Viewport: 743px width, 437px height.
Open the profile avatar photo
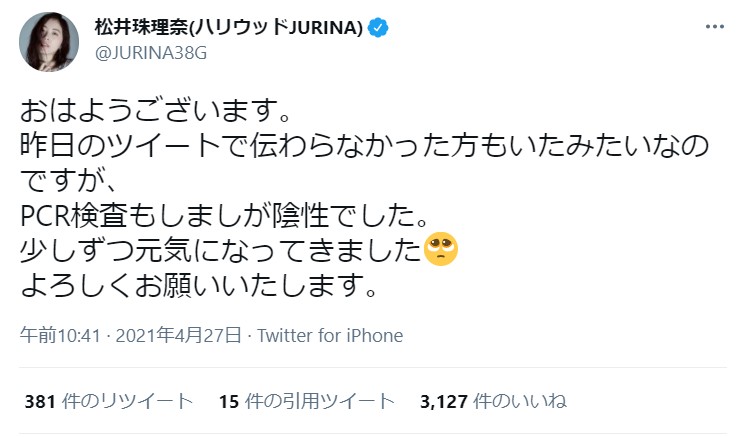tap(46, 42)
